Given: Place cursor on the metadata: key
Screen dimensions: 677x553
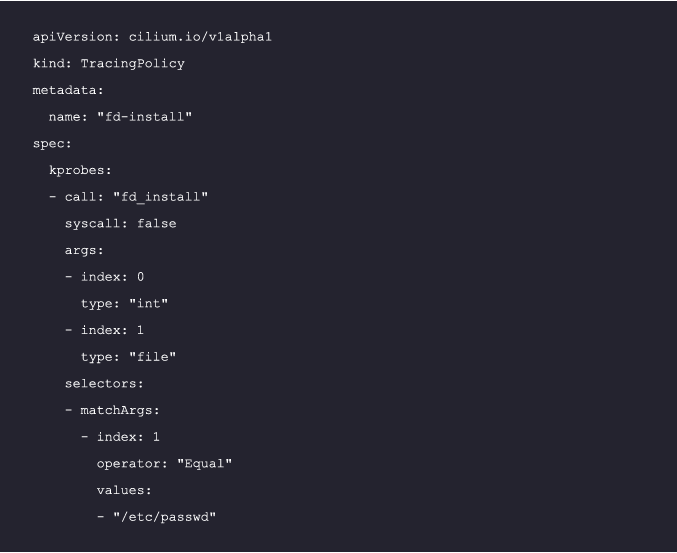Looking at the screenshot, I should (68, 90).
